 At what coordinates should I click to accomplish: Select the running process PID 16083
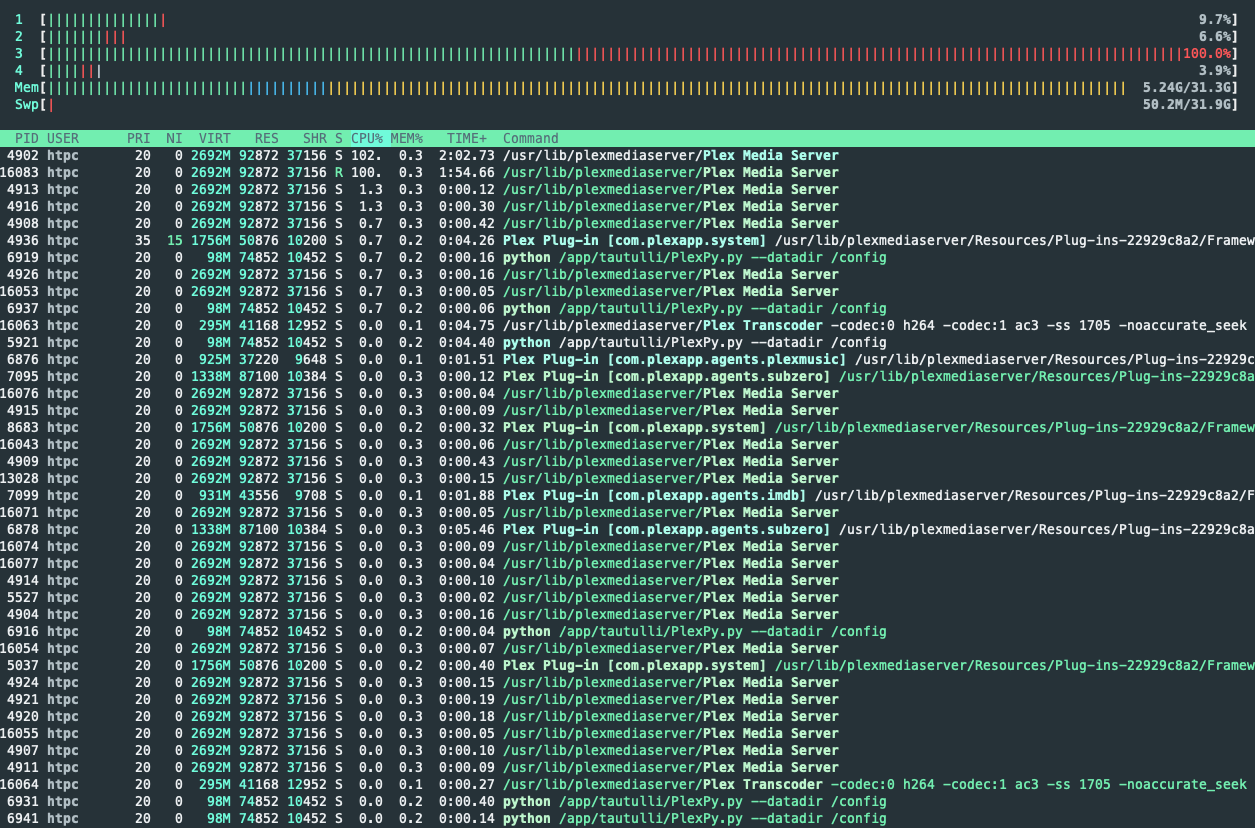(627, 172)
